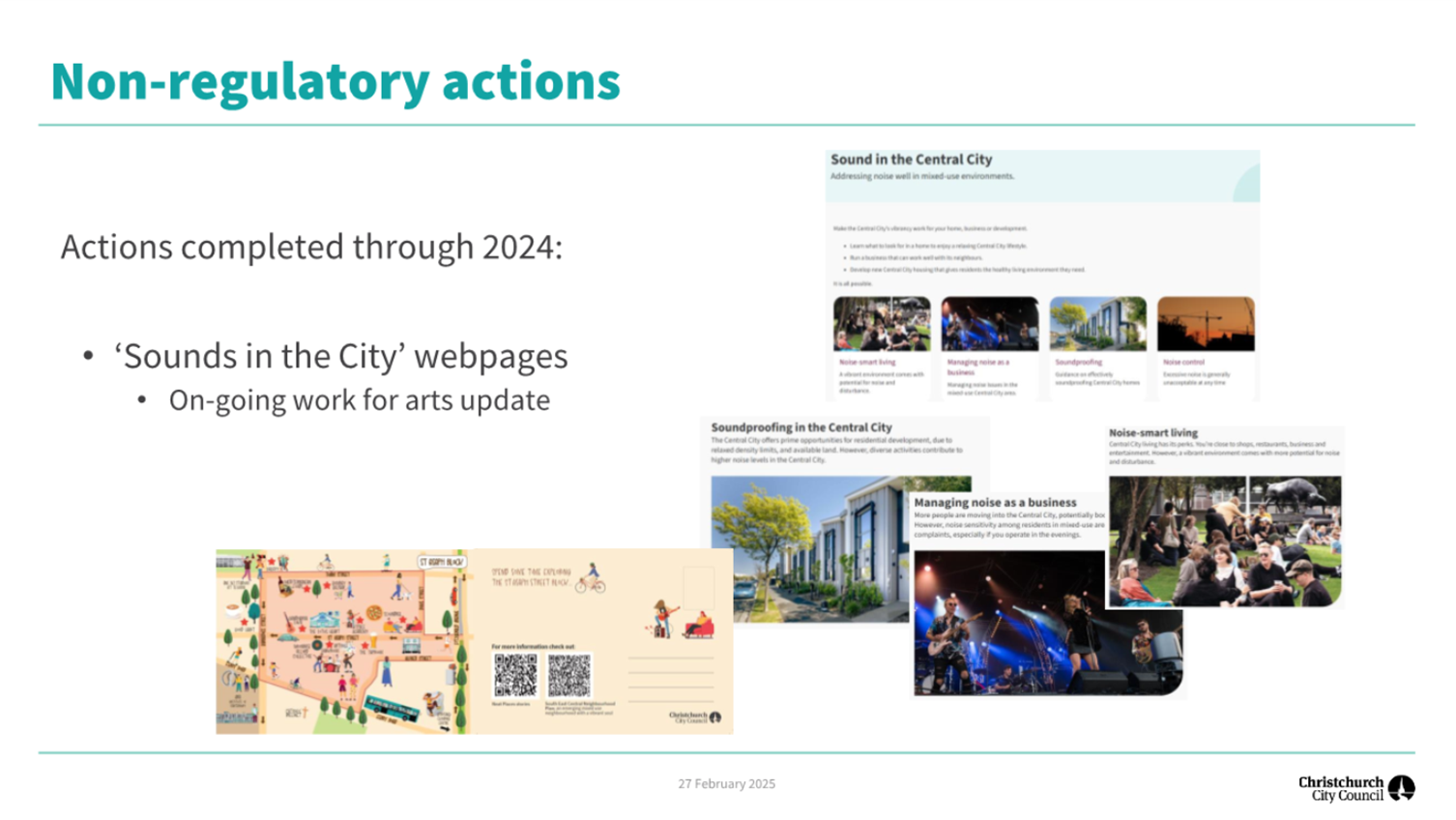The image size is (1456, 820).
Task: Click the council logo on the postcard
Action: pyautogui.click(x=694, y=717)
